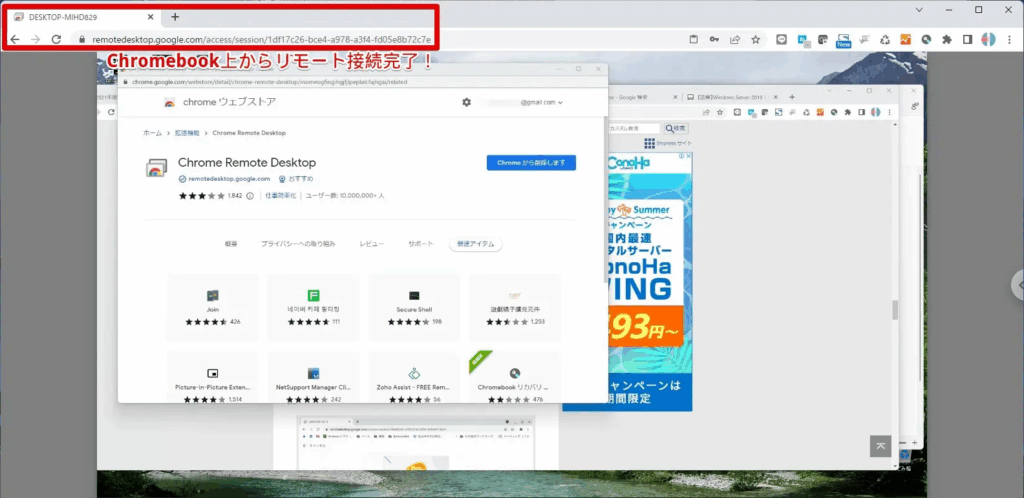Expand the session side panel arrow
The height and width of the screenshot is (498, 1024).
[1018, 283]
